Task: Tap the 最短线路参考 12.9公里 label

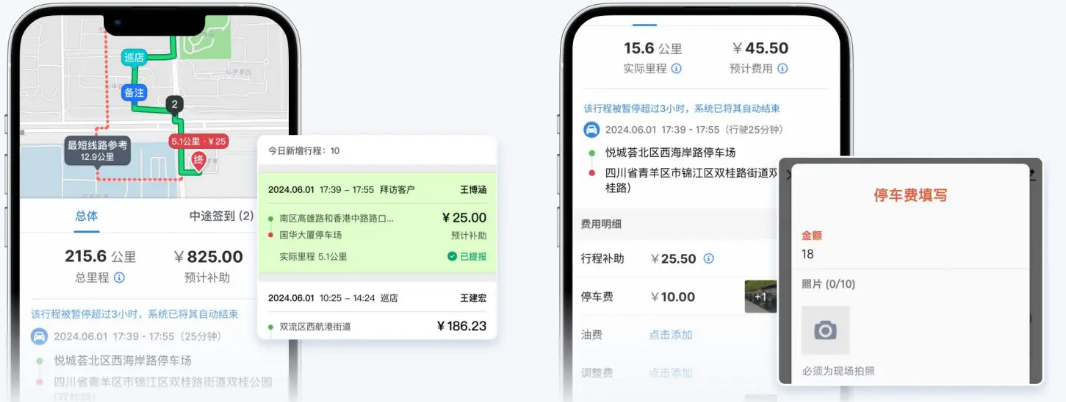Action: click(97, 151)
